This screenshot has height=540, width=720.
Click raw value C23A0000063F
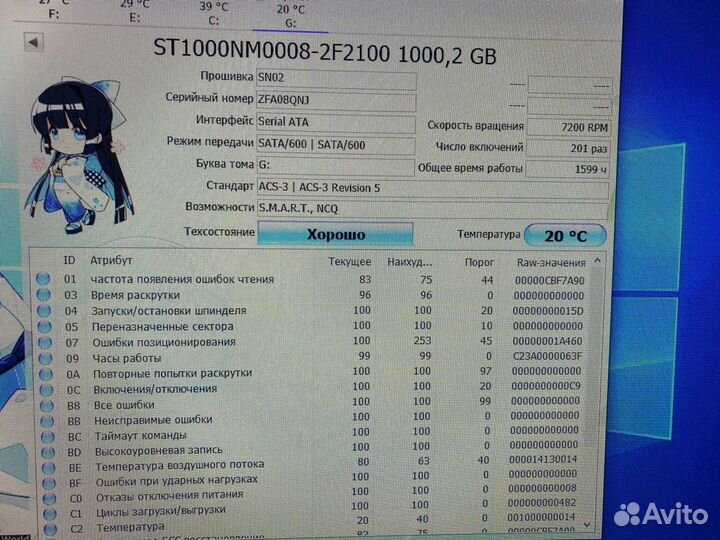(x=547, y=356)
